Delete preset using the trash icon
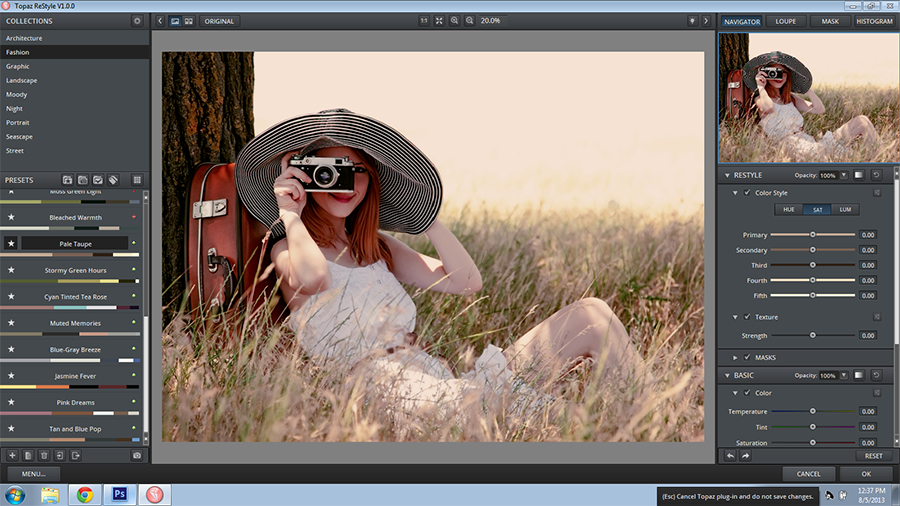The image size is (900, 506). point(44,455)
